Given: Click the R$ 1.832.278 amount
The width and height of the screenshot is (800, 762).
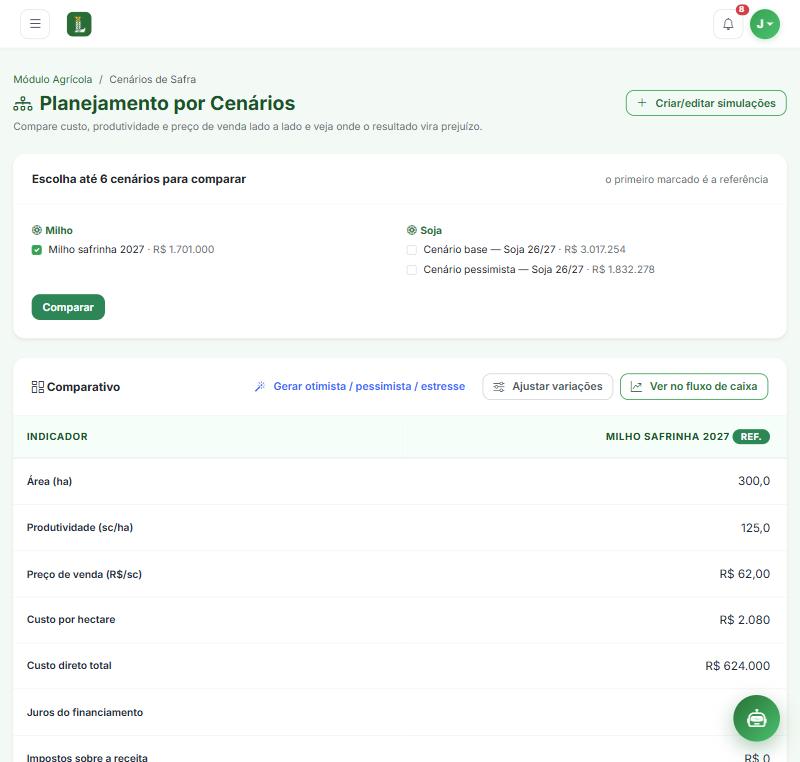Looking at the screenshot, I should 623,269.
